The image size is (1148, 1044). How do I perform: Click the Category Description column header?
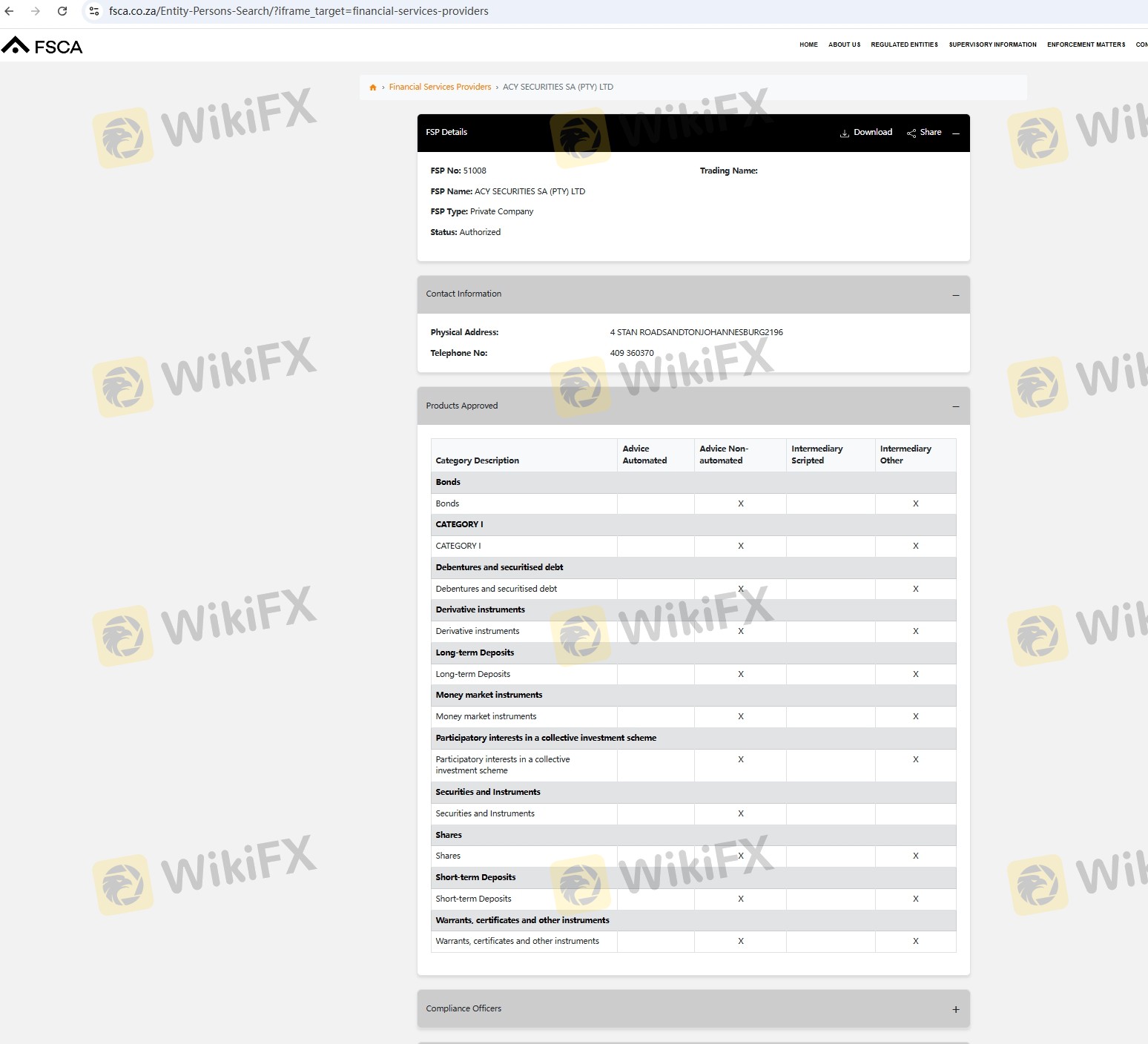click(x=477, y=460)
